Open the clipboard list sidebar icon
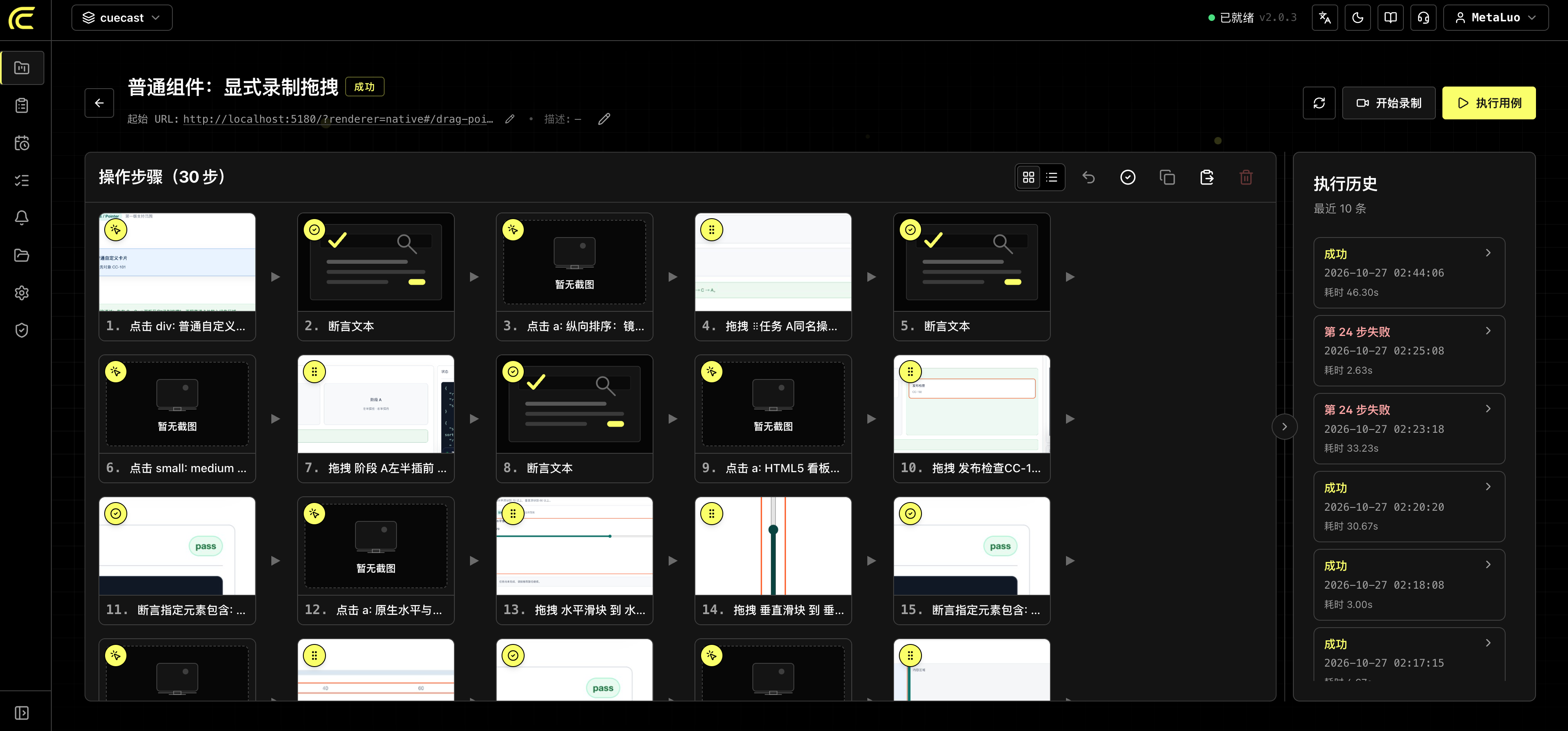 (22, 105)
